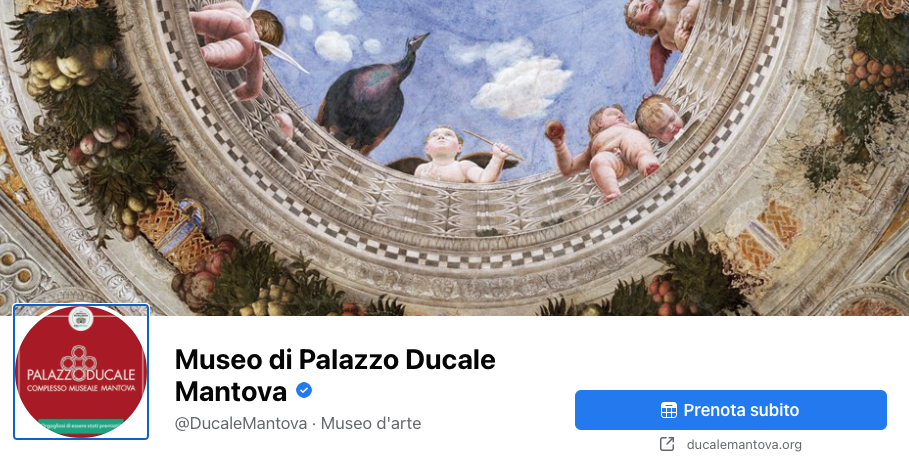Click the cherub holding a red apple
The image size is (909, 456).
pyautogui.click(x=605, y=152)
